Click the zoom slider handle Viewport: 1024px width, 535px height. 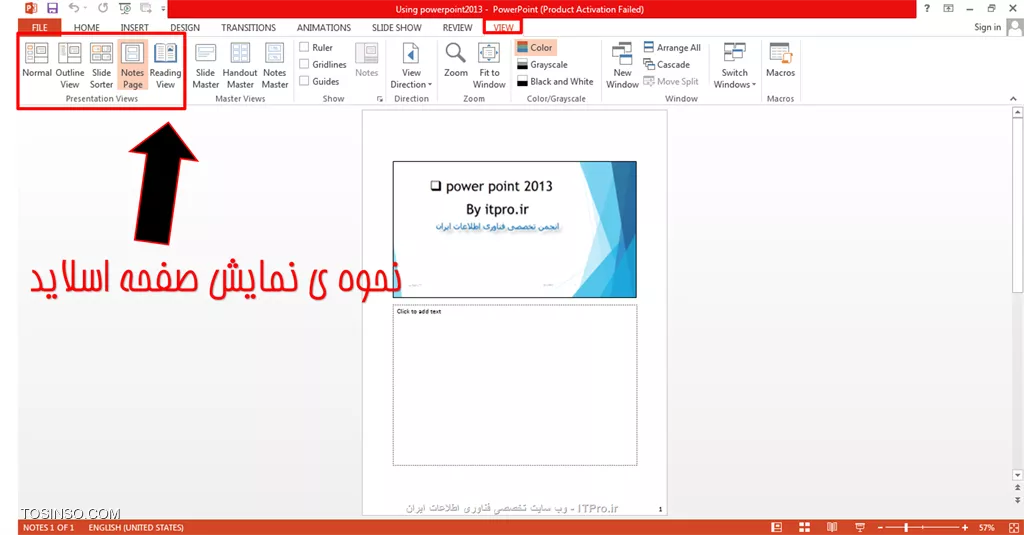tap(906, 527)
